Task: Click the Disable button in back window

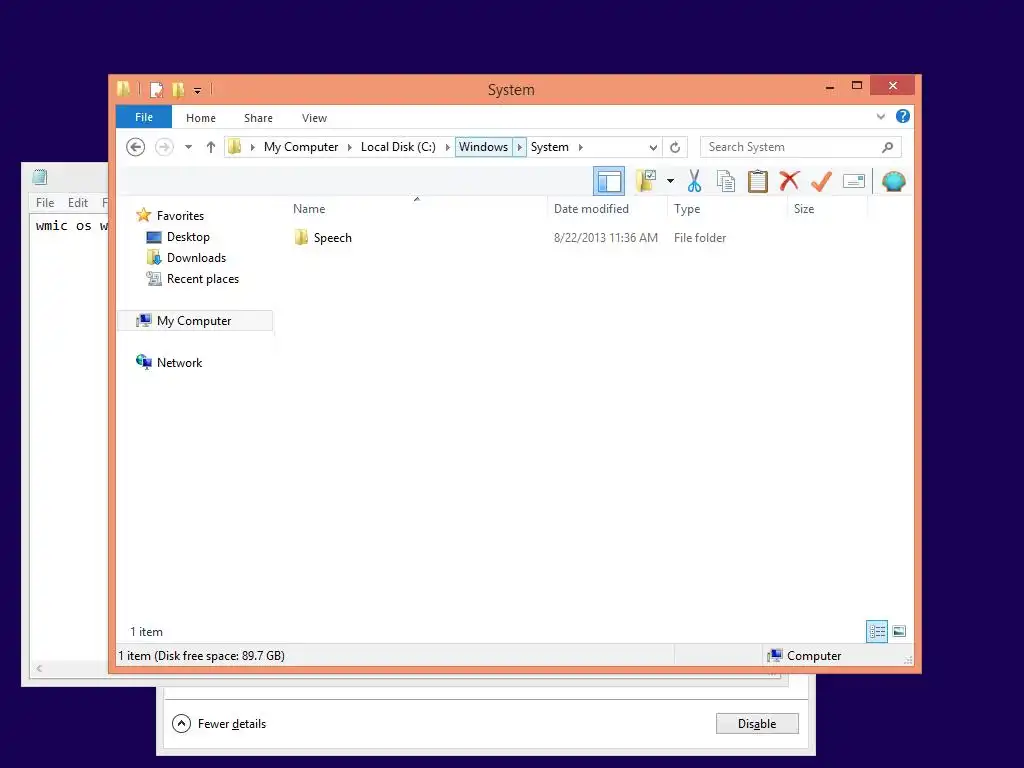Action: [757, 724]
